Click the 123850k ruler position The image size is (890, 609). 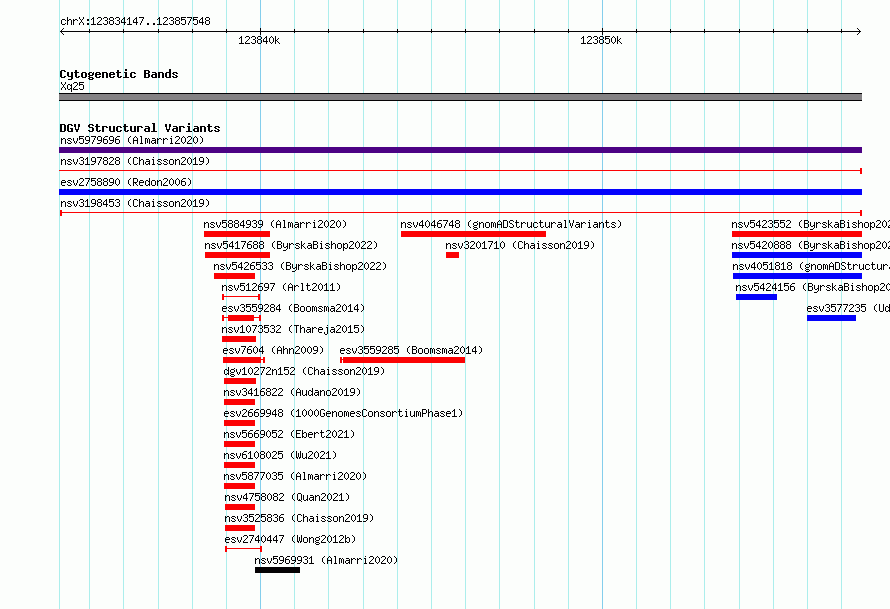coord(601,40)
